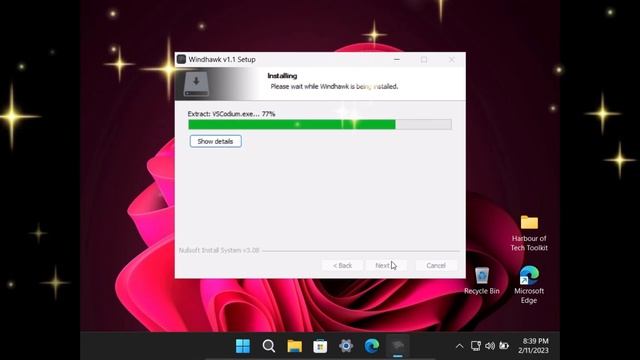Click the battery icon in the system tray
The height and width of the screenshot is (360, 640).
(x=504, y=346)
